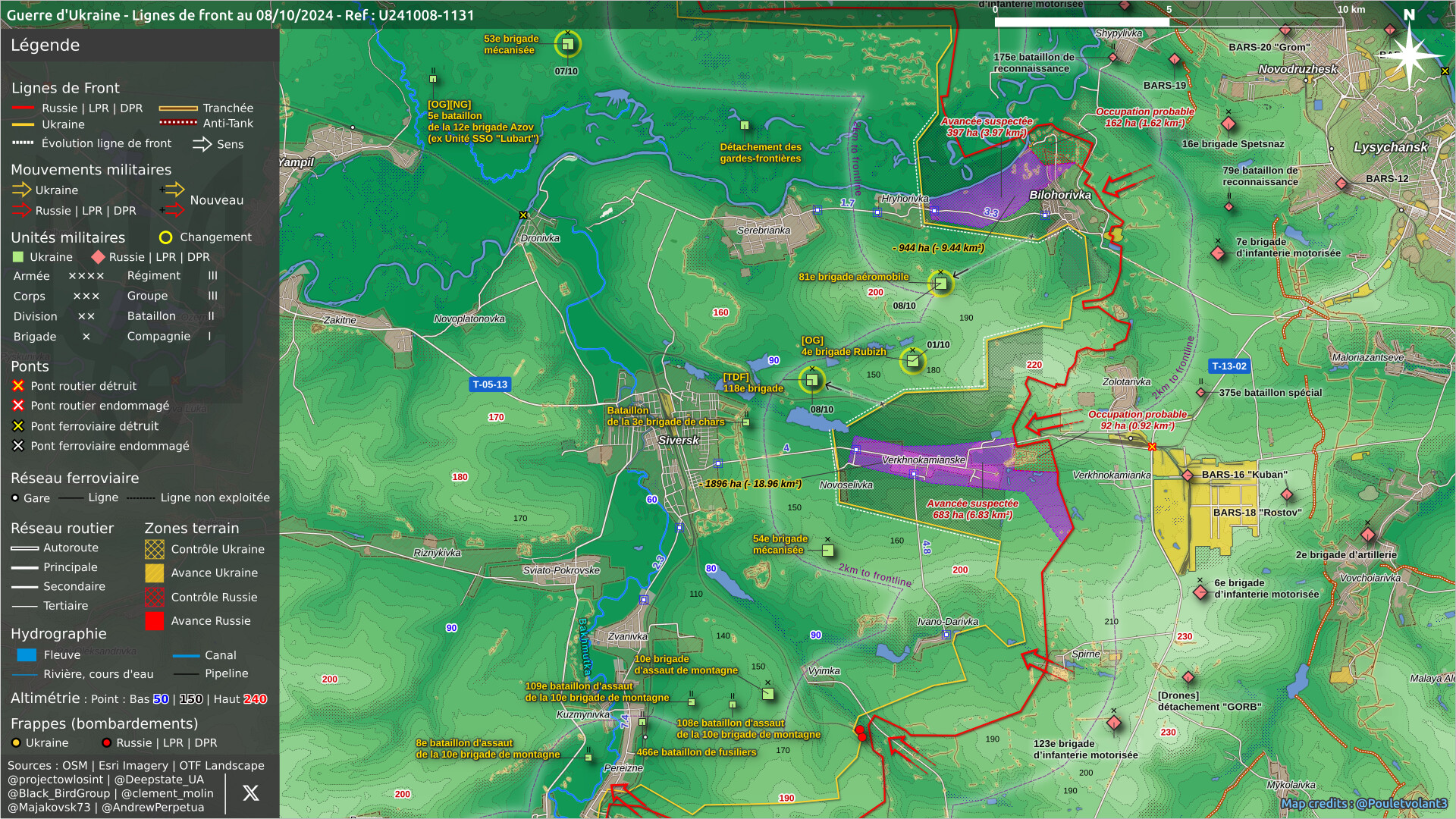Click the 7e brigade d'infanterie motorisée marker
Image resolution: width=1456 pixels, height=819 pixels.
point(1218,253)
